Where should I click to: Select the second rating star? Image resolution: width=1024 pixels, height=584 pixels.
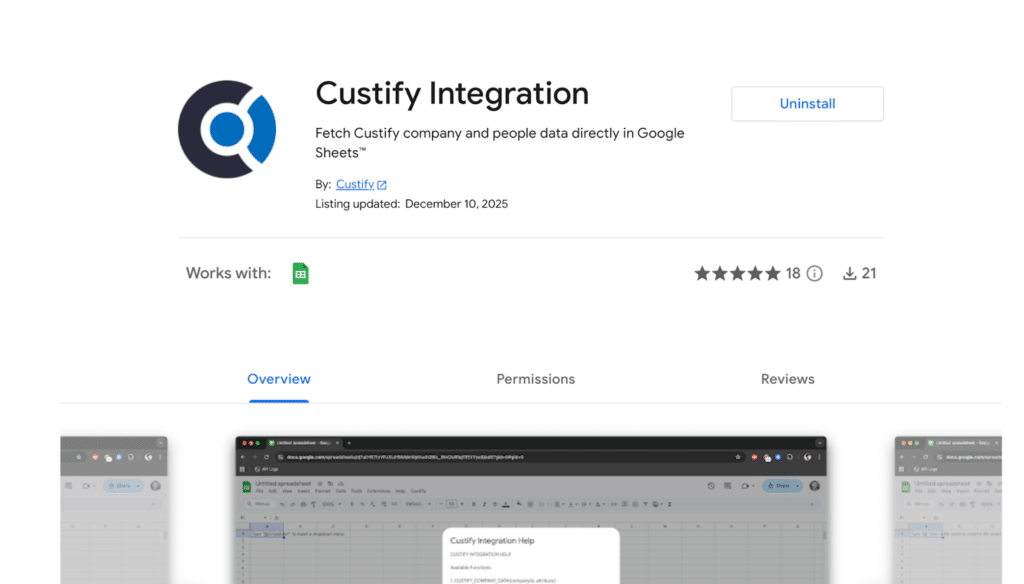pyautogui.click(x=720, y=272)
